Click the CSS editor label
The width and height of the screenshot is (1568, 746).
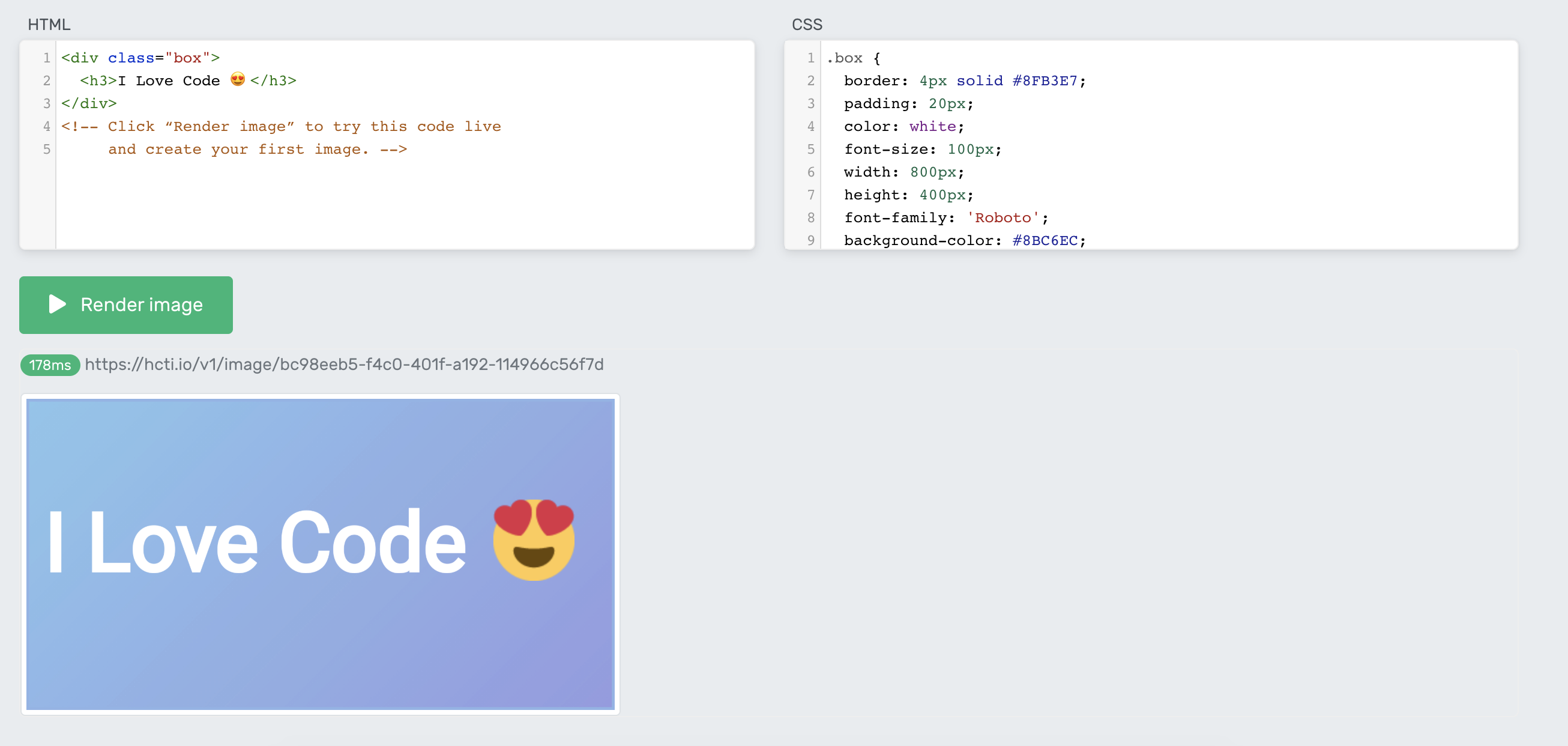click(x=807, y=25)
